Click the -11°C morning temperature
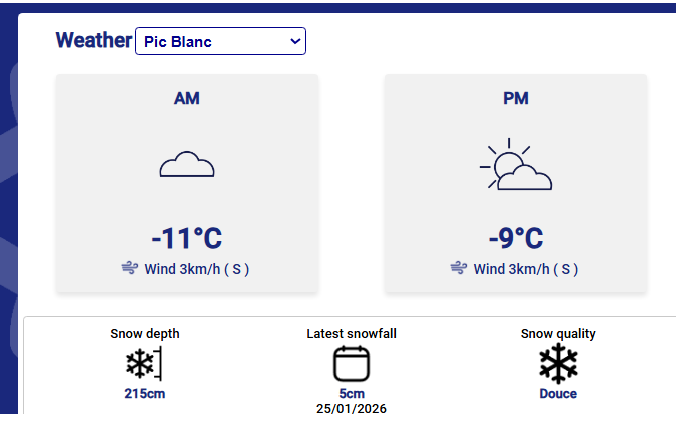 pos(187,239)
